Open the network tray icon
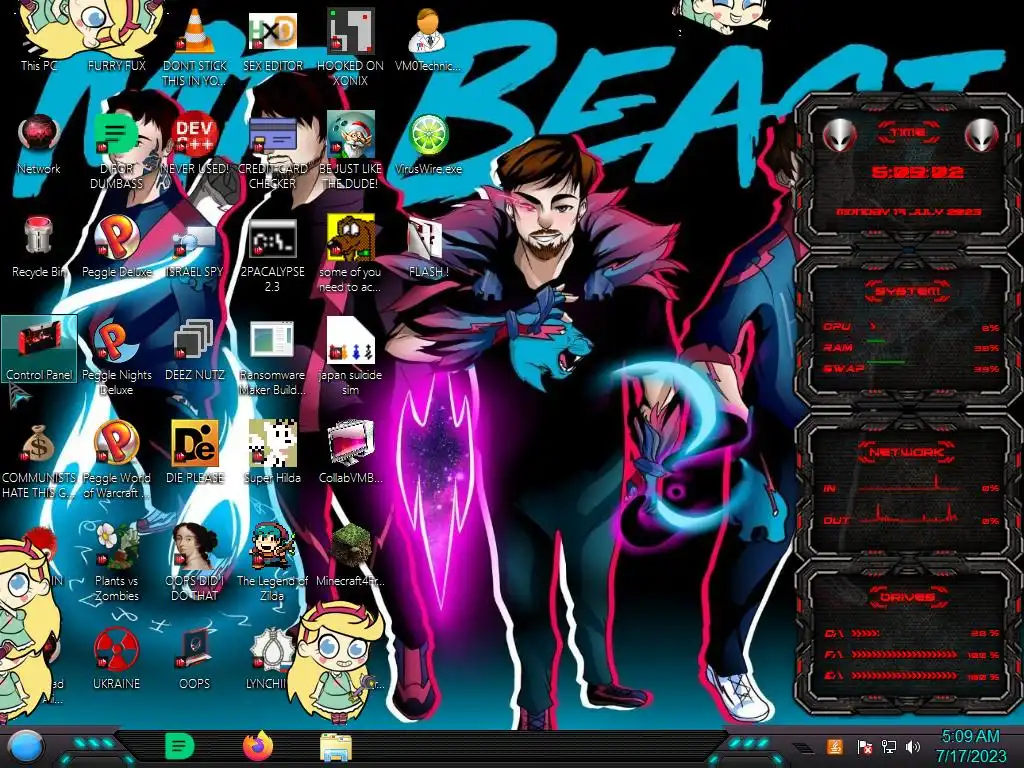This screenshot has width=1024, height=768. 888,746
